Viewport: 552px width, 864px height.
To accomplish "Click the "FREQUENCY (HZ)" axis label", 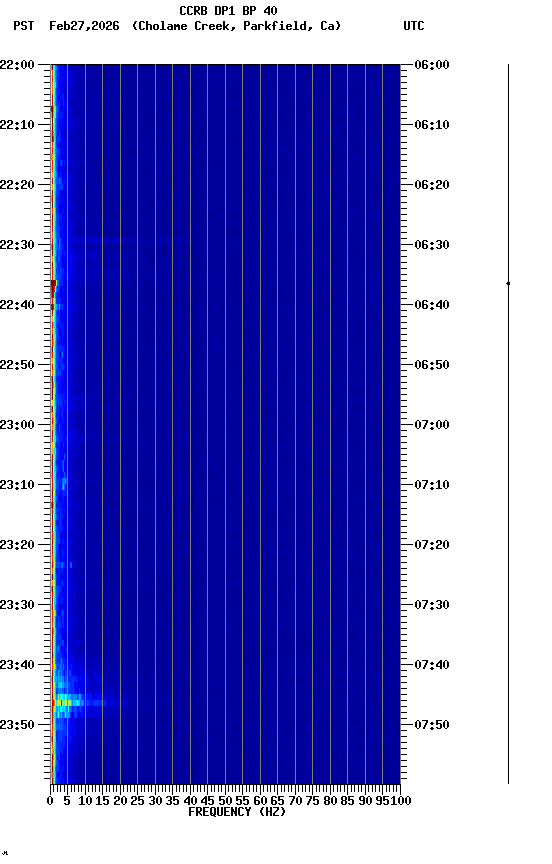I will click(x=237, y=812).
